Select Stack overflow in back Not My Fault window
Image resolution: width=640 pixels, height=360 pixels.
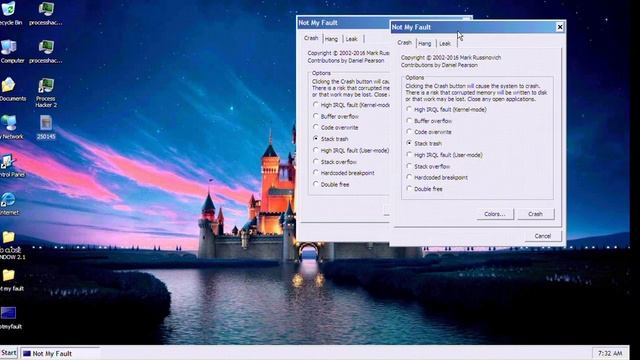335,162
